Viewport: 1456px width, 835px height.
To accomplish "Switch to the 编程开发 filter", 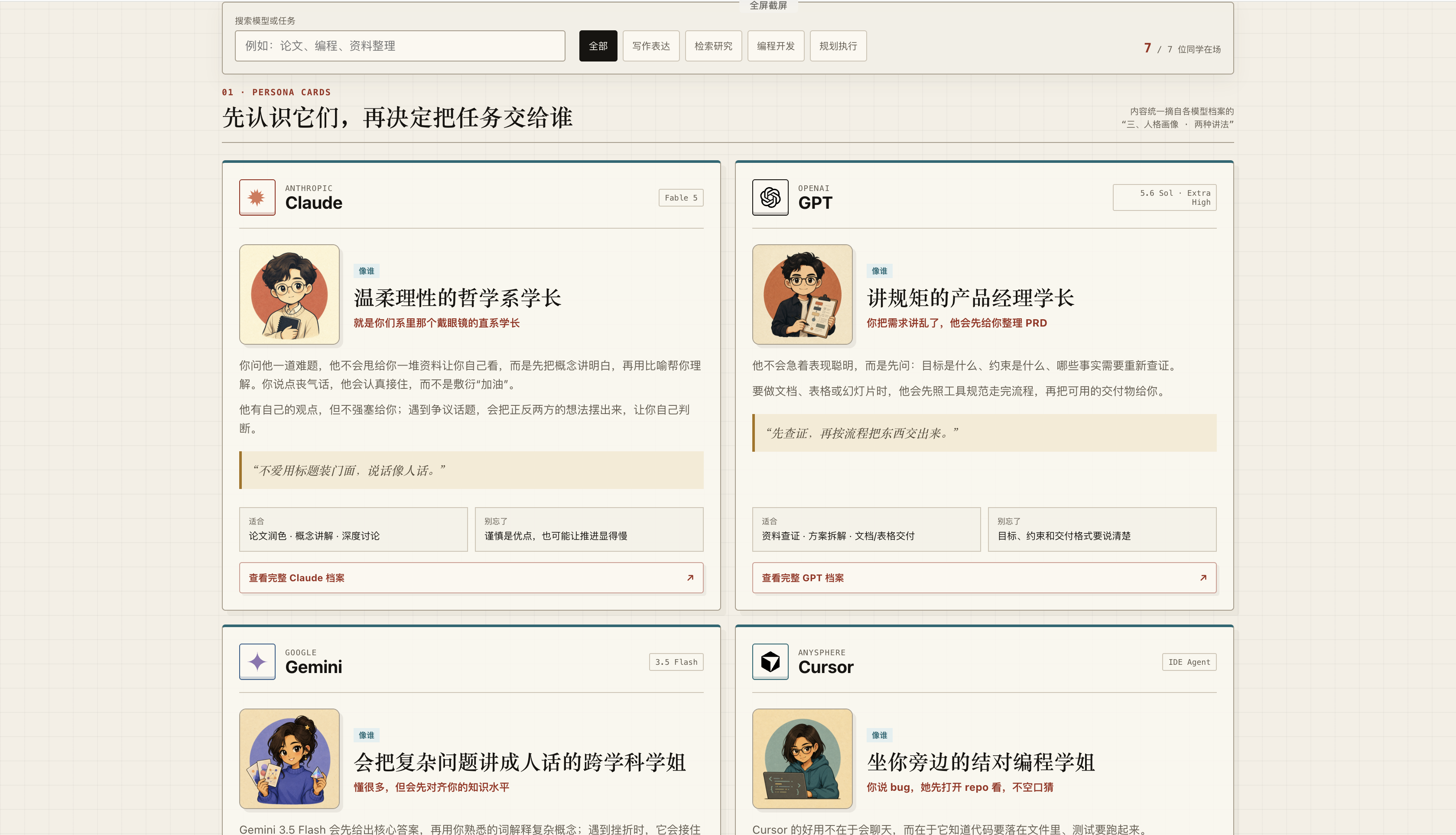I will [776, 46].
